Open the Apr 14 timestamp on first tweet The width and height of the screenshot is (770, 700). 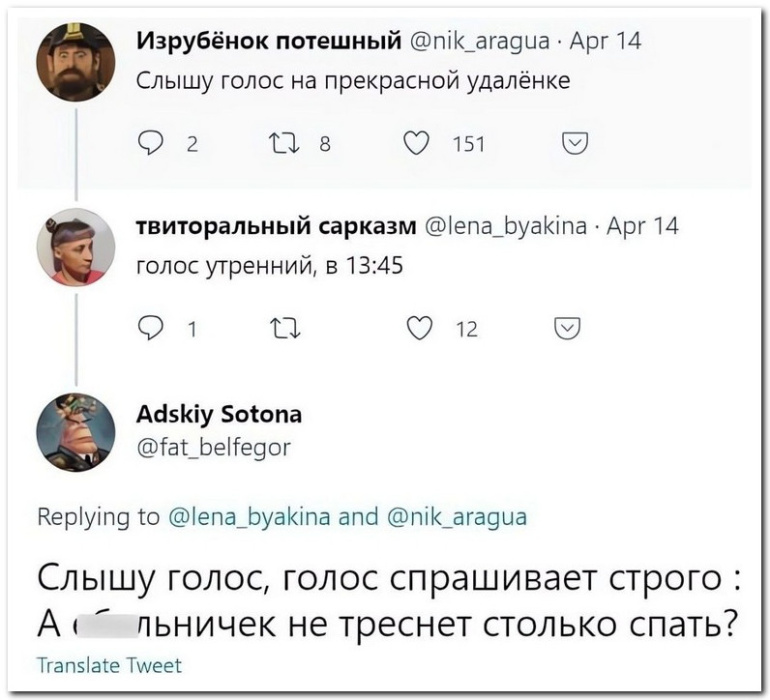click(x=610, y=42)
